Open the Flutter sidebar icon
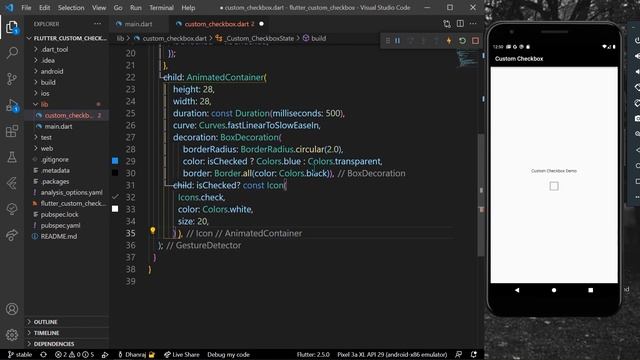The height and width of the screenshot is (360, 640). coord(12,183)
